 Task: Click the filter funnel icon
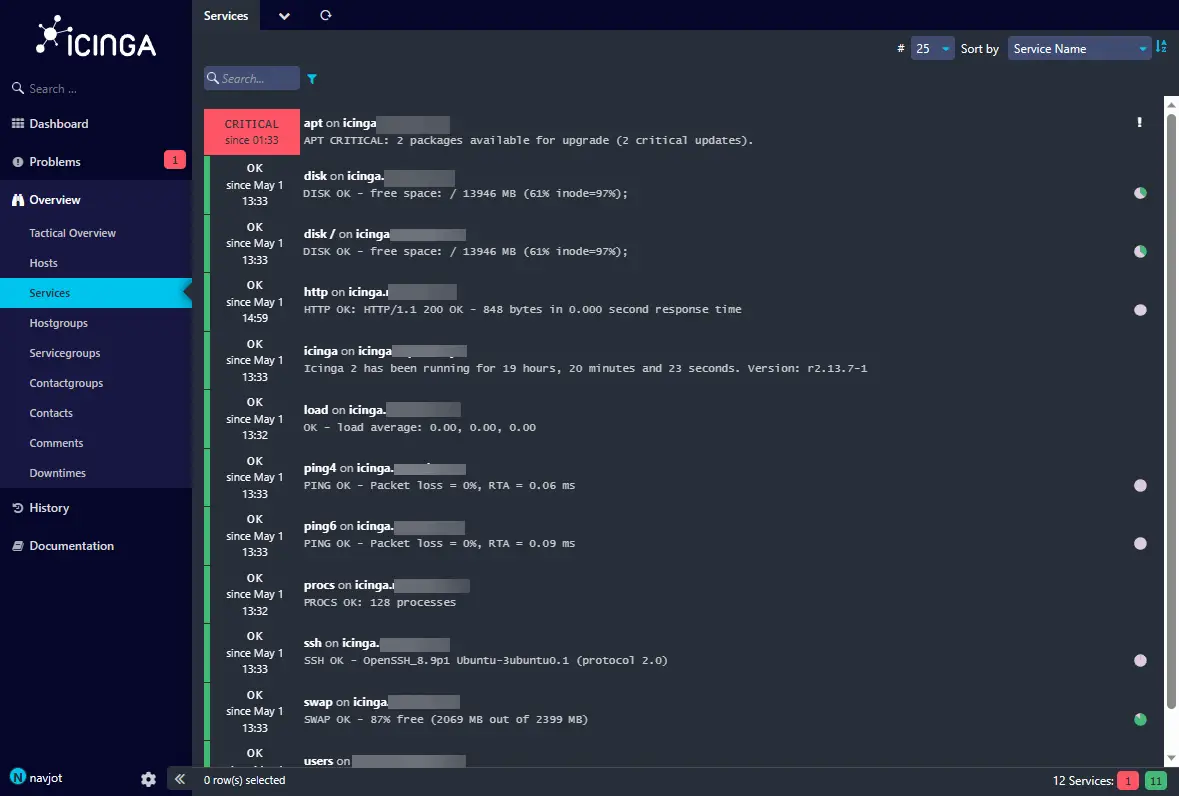tap(312, 79)
